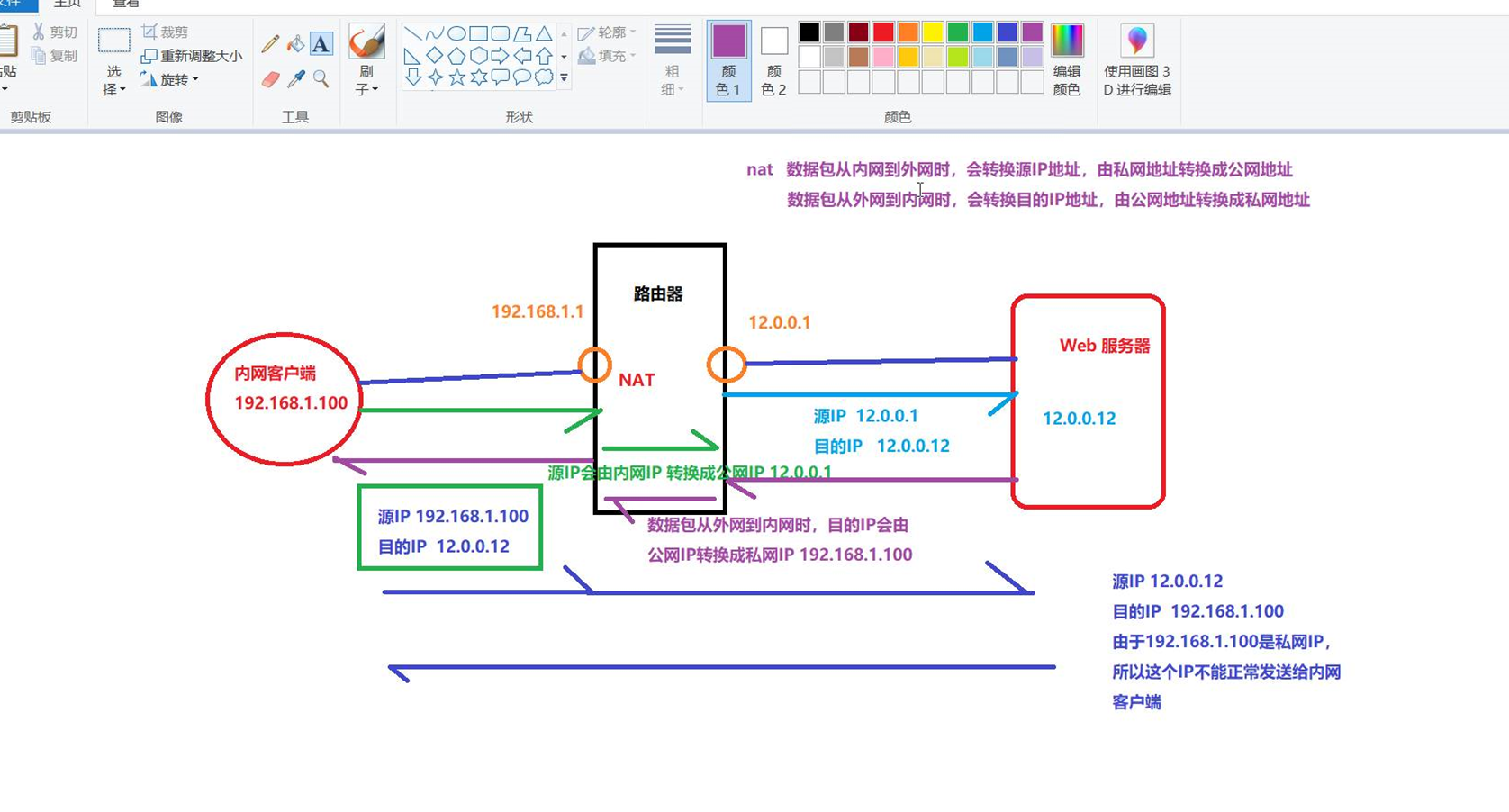1509x812 pixels.
Task: Choose the Six-point star shape
Action: click(478, 77)
